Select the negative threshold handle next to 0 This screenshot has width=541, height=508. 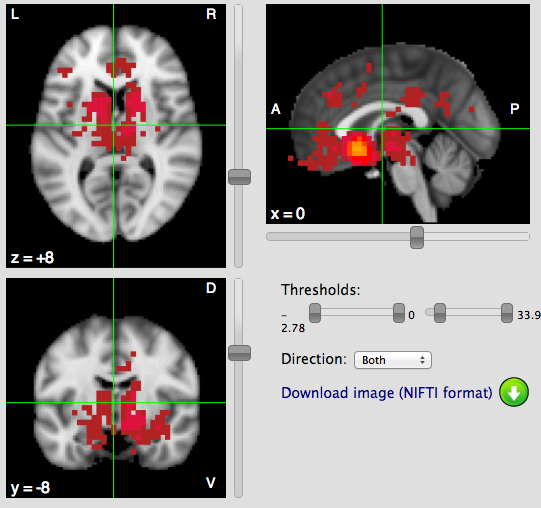[399, 313]
